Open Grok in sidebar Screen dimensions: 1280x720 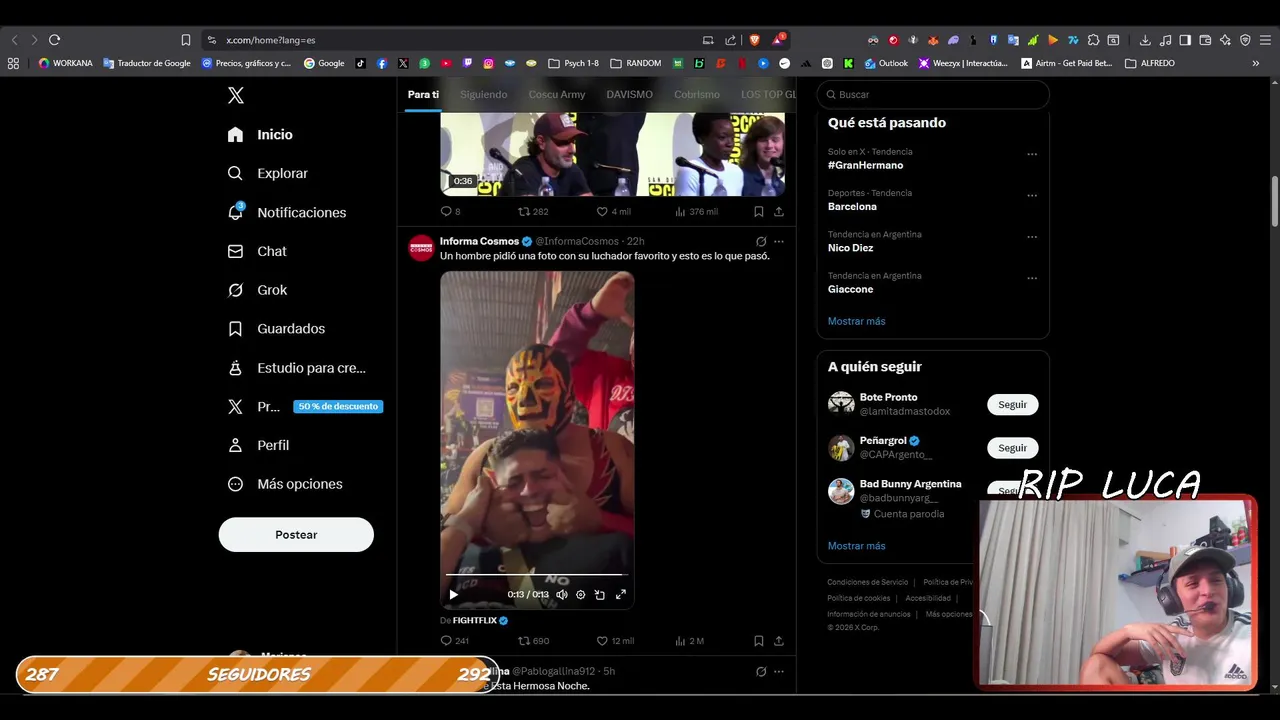[257, 290]
